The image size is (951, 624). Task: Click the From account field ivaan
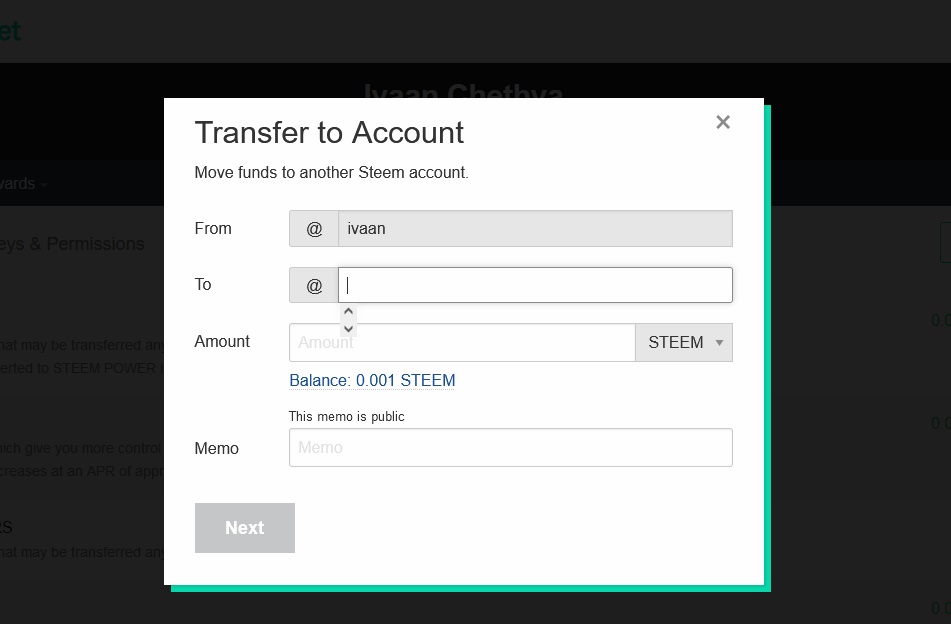click(x=535, y=229)
